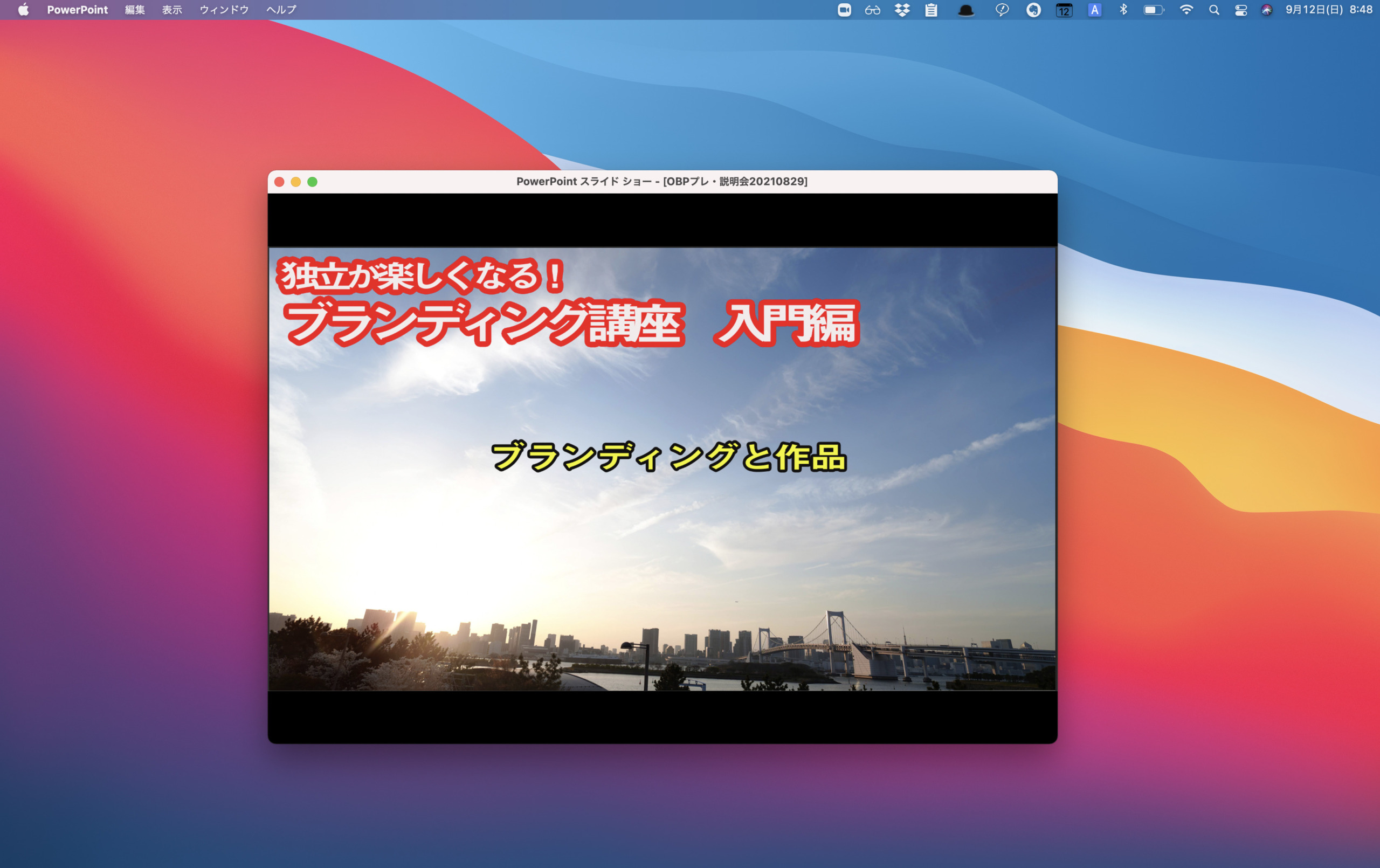The height and width of the screenshot is (868, 1380).
Task: Click the title ブランディング講座 入門編
Action: click(571, 323)
